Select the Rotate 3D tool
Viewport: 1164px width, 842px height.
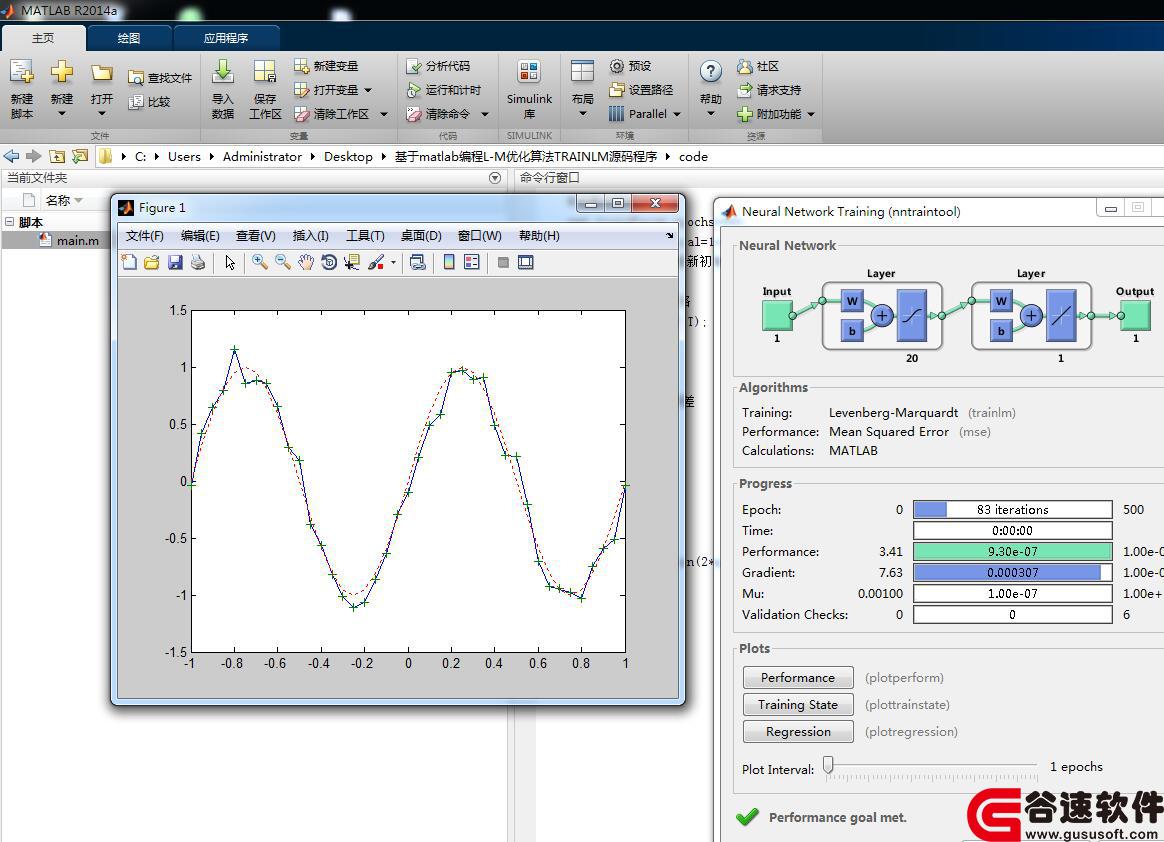click(x=329, y=262)
